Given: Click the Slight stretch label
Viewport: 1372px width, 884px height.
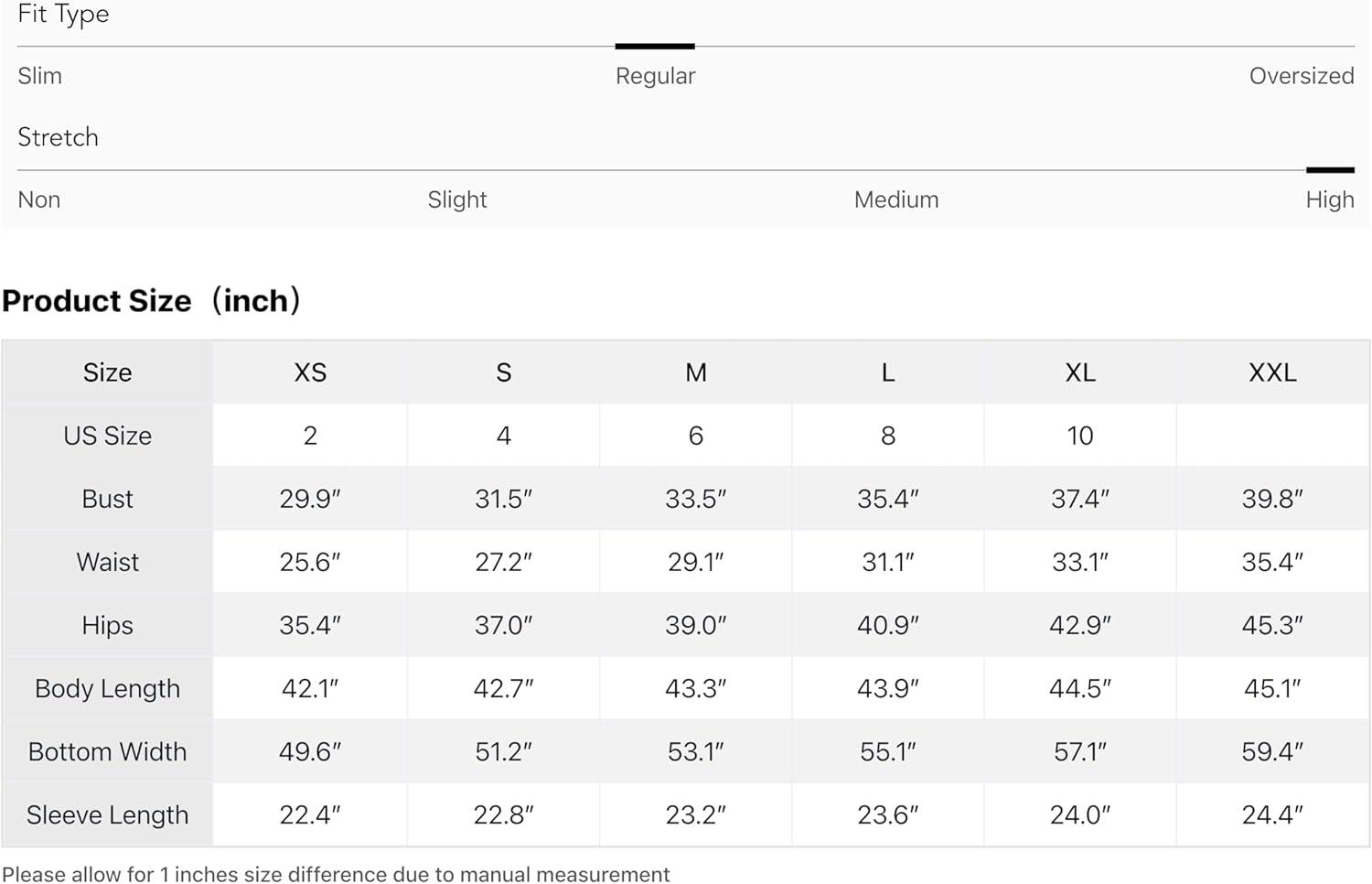Looking at the screenshot, I should [457, 199].
